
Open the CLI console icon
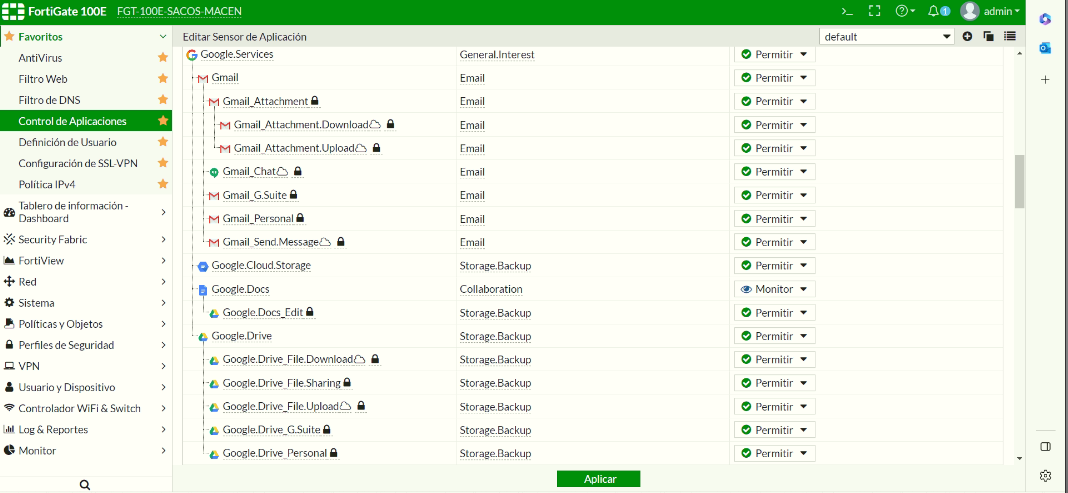click(847, 11)
